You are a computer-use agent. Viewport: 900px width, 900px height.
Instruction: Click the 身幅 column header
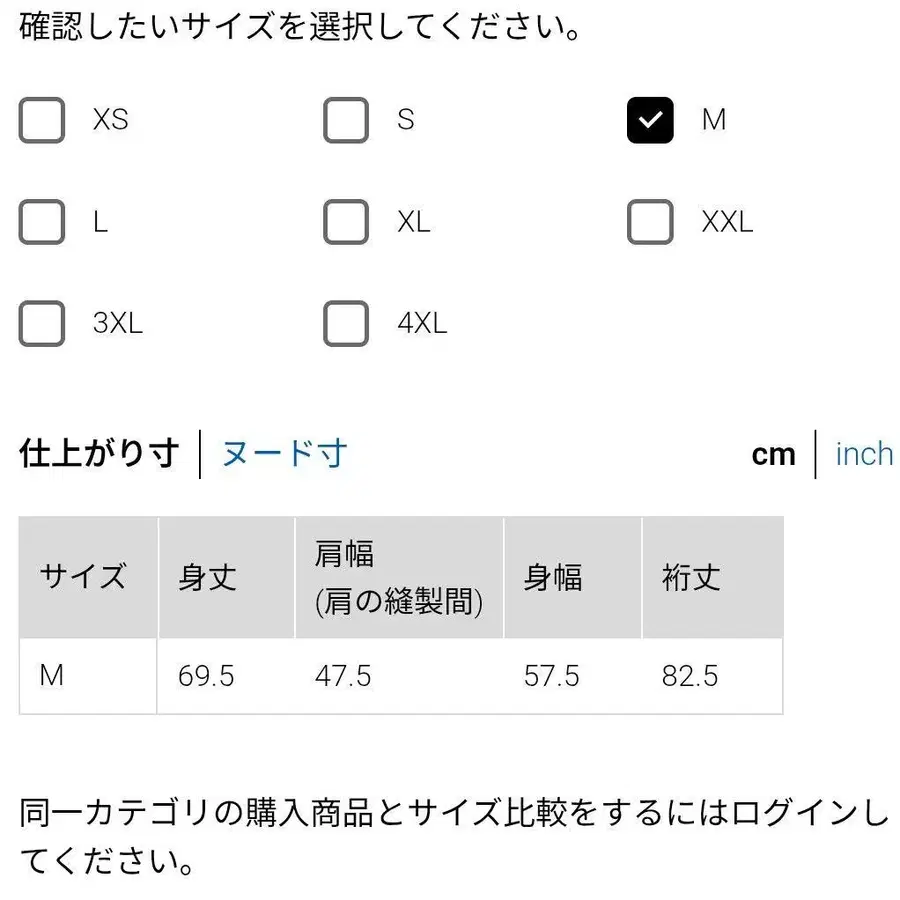tap(553, 578)
